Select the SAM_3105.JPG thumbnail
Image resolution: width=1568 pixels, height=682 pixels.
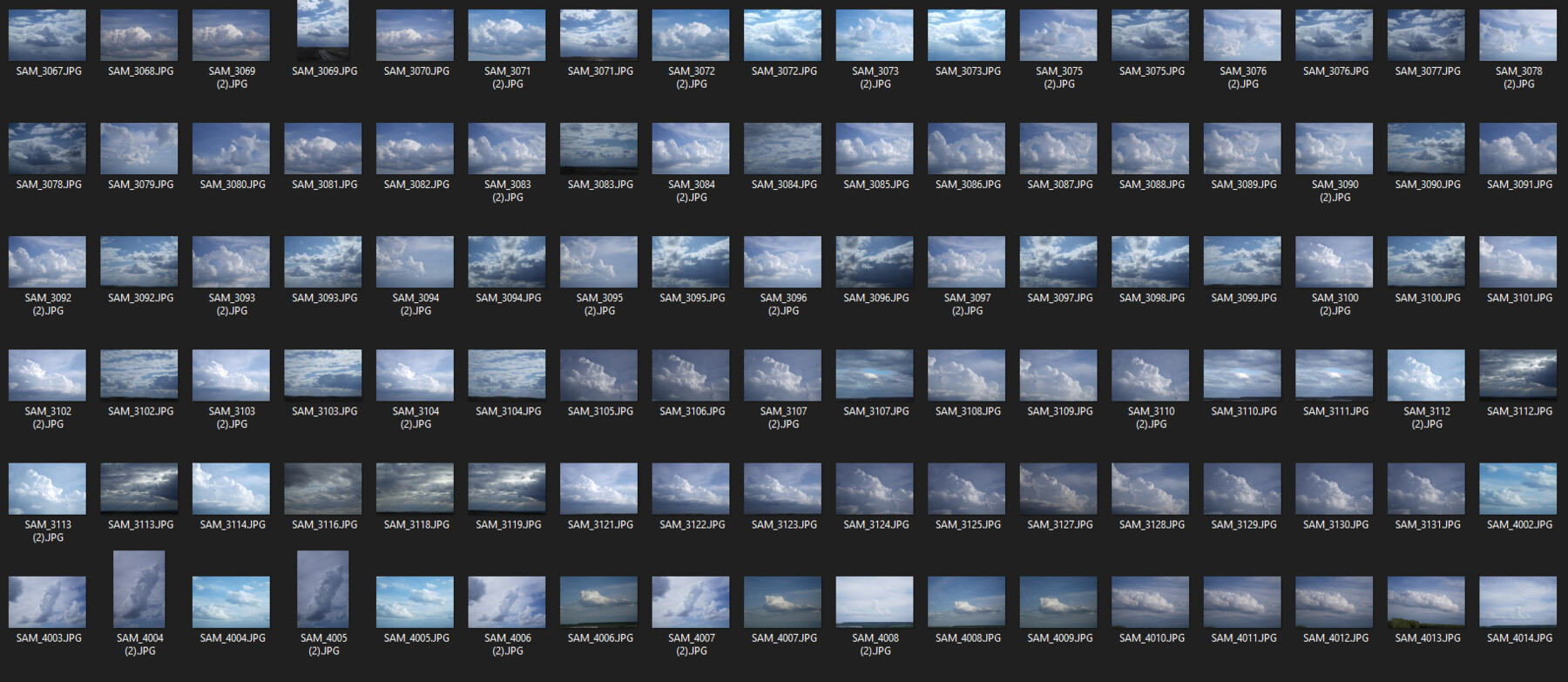click(599, 375)
